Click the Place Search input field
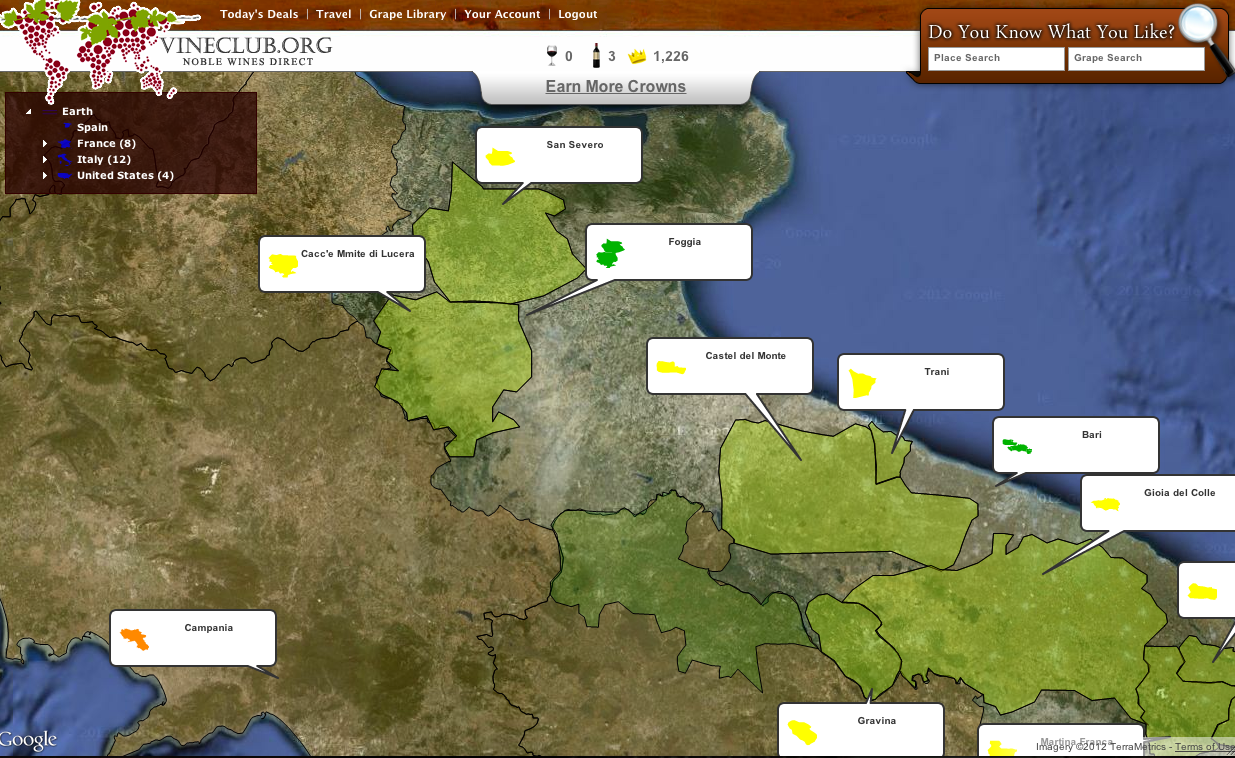This screenshot has height=758, width=1235. pos(995,58)
